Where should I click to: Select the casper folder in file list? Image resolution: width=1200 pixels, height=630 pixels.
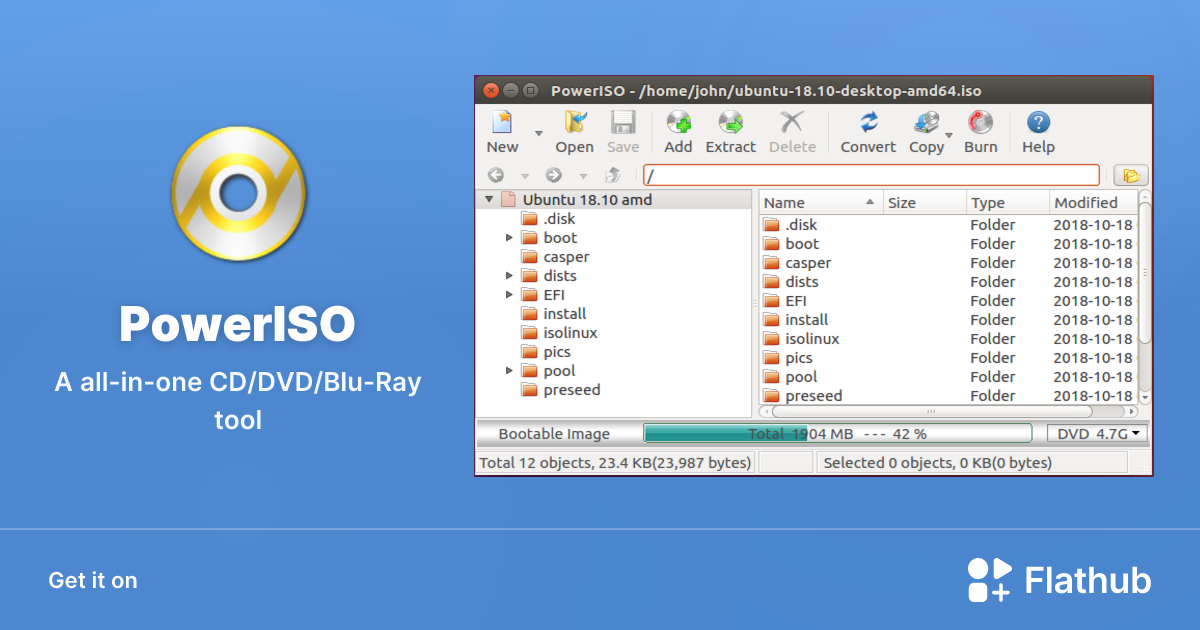pyautogui.click(x=808, y=263)
